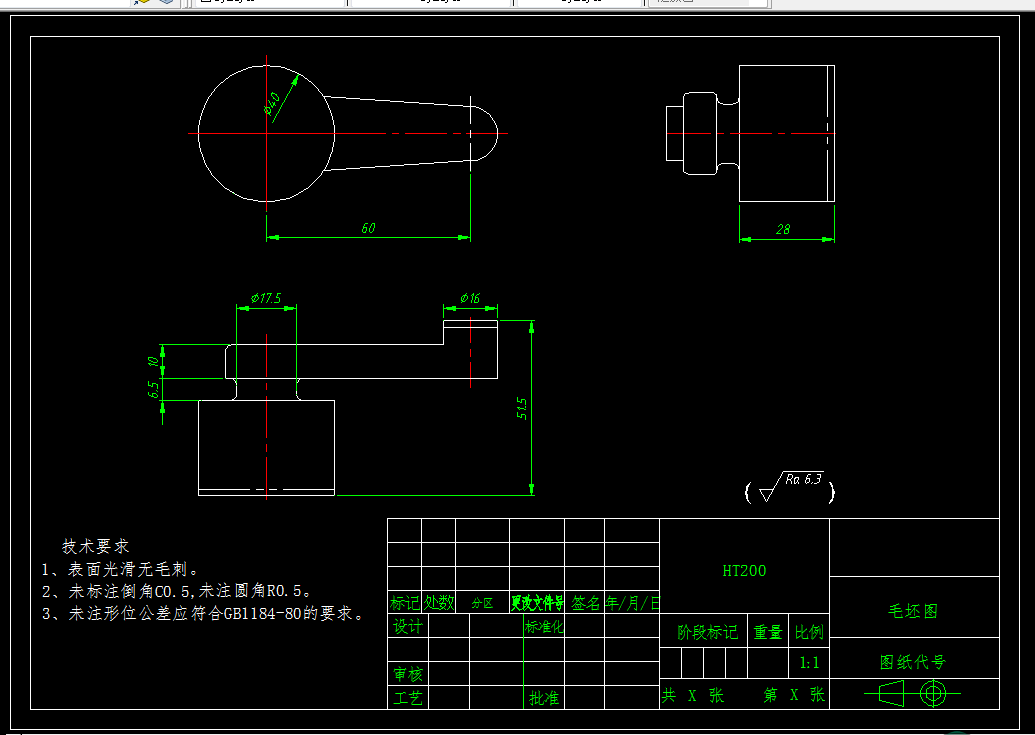Select the vertical 6.5 dimension value
Screen dimensions: 1035x735
tap(153, 389)
